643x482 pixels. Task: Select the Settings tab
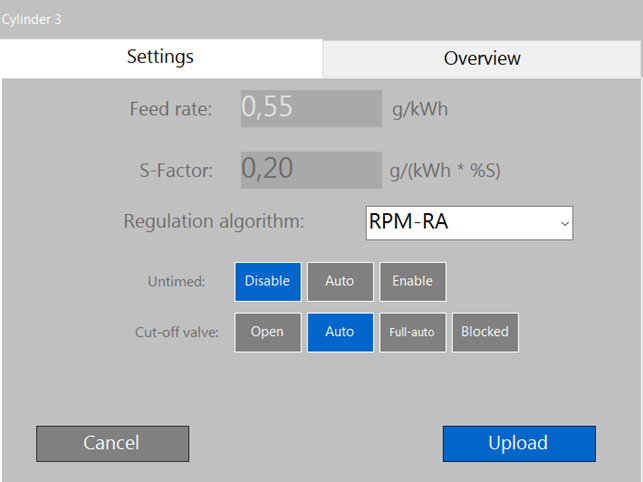[x=160, y=57]
